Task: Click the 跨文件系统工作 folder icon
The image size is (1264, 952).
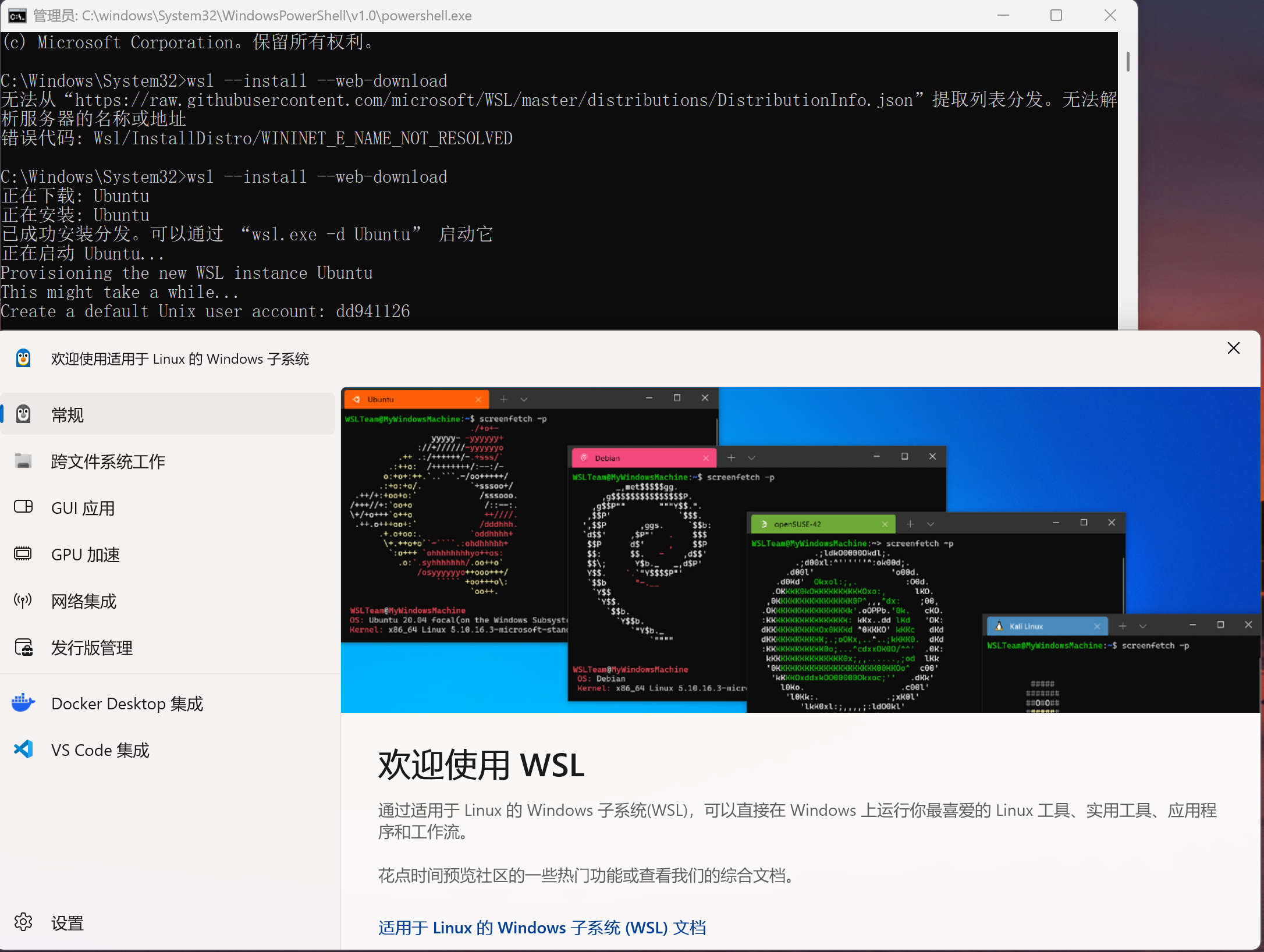Action: click(x=23, y=461)
